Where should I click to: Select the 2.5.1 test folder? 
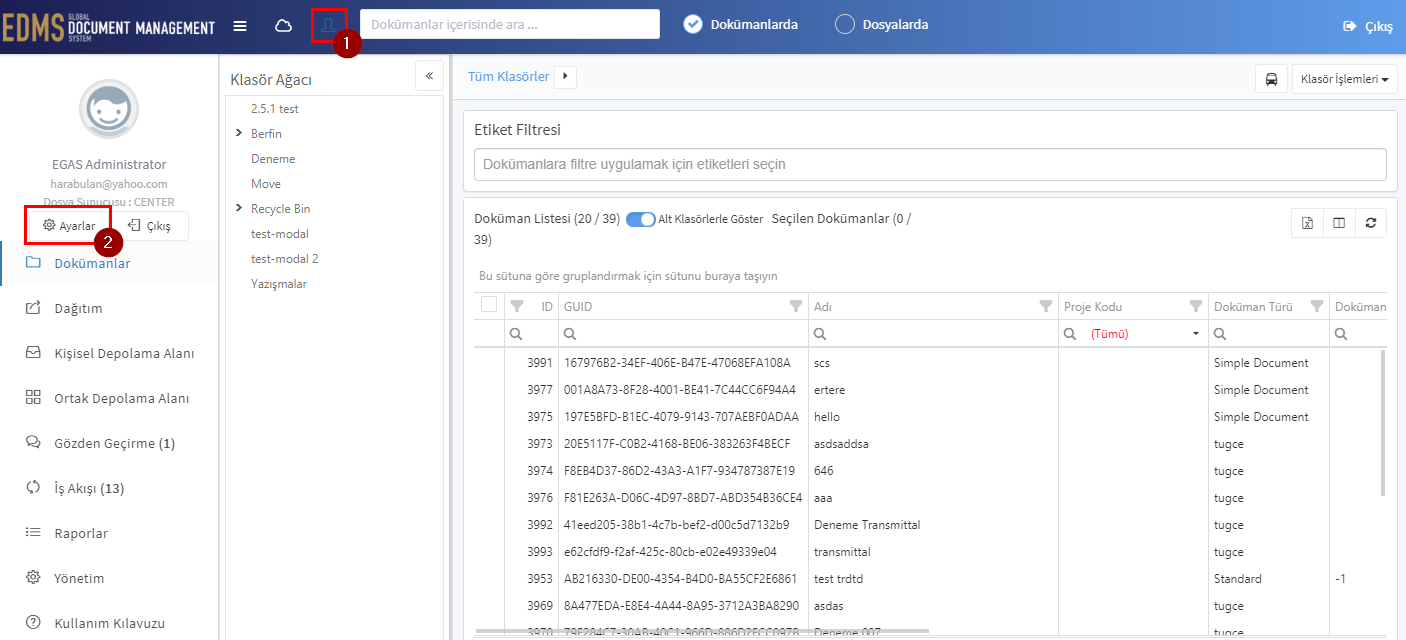(275, 109)
